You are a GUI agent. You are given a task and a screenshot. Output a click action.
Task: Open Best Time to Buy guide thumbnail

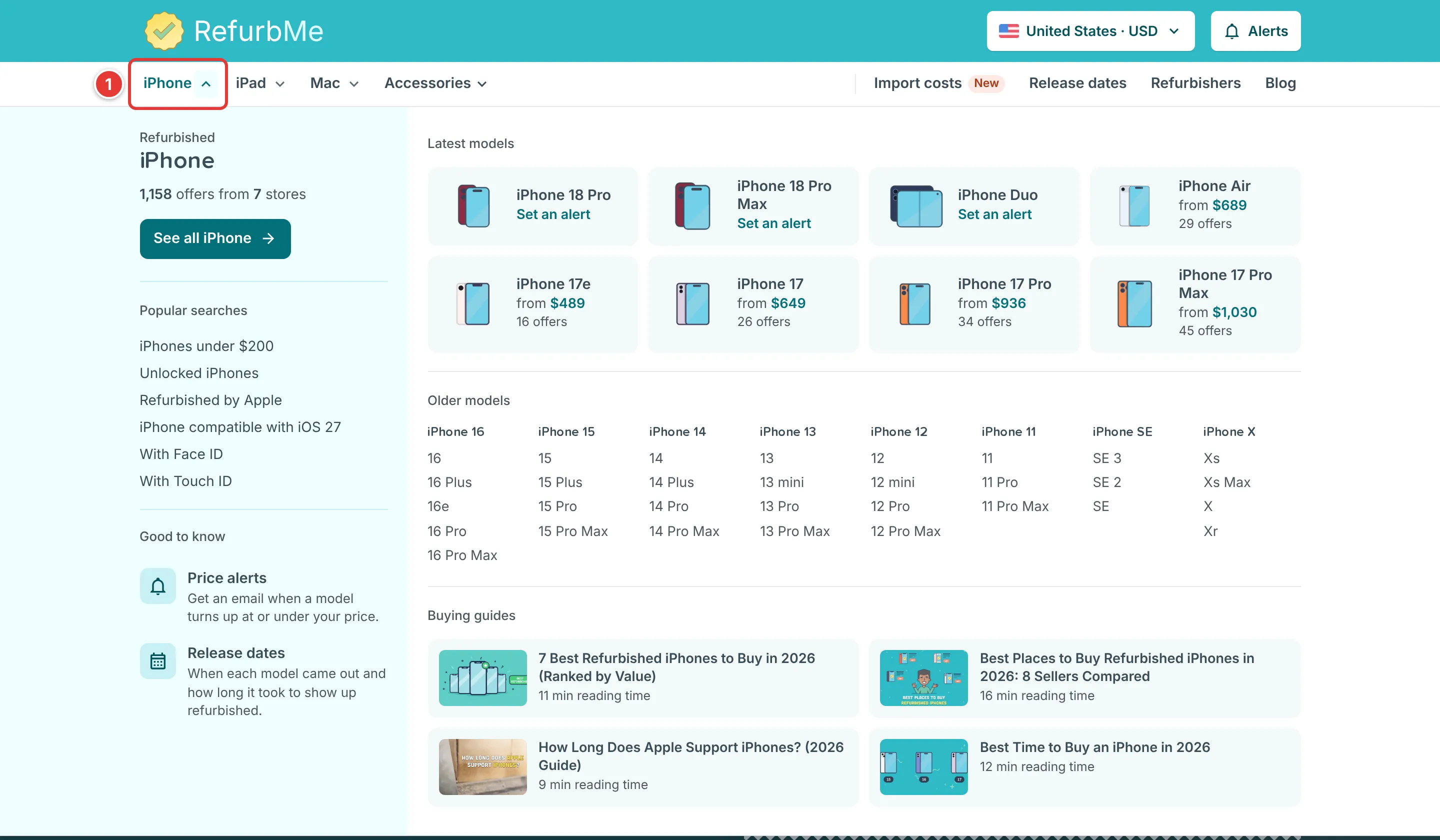(923, 767)
